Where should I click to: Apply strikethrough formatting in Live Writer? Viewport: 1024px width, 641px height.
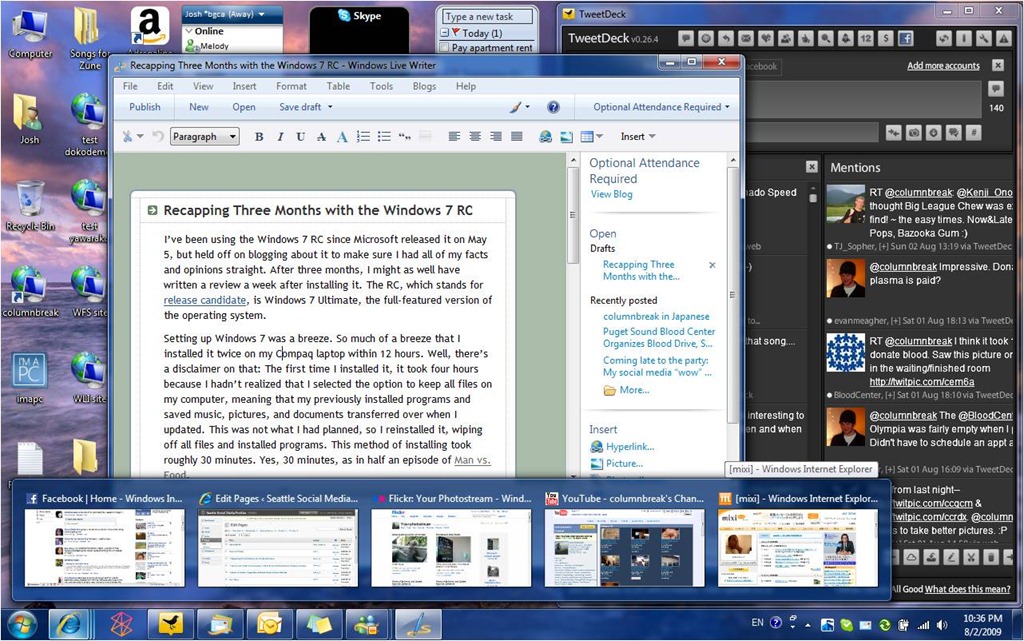click(321, 136)
